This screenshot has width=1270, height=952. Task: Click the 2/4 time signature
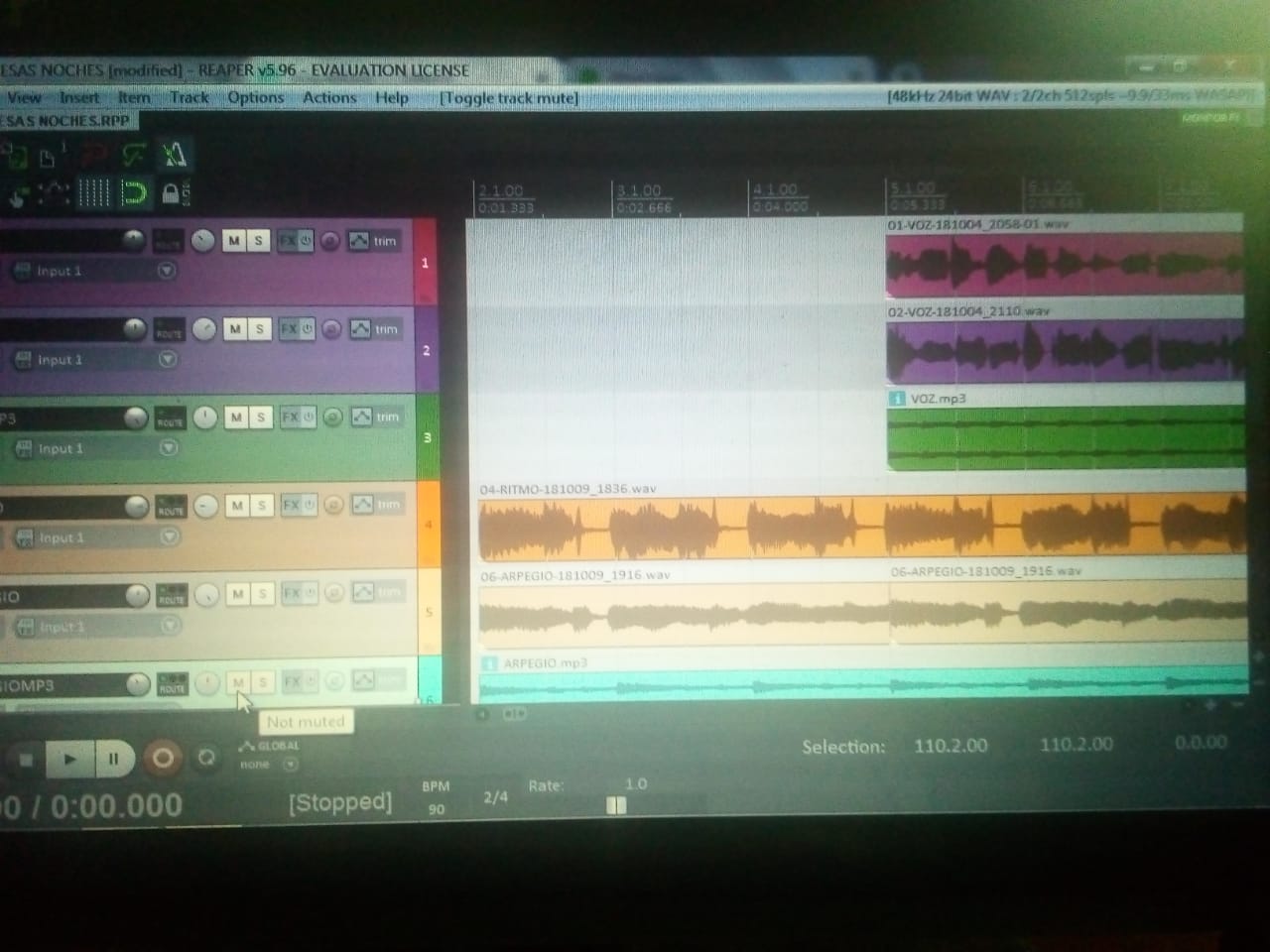pos(496,797)
